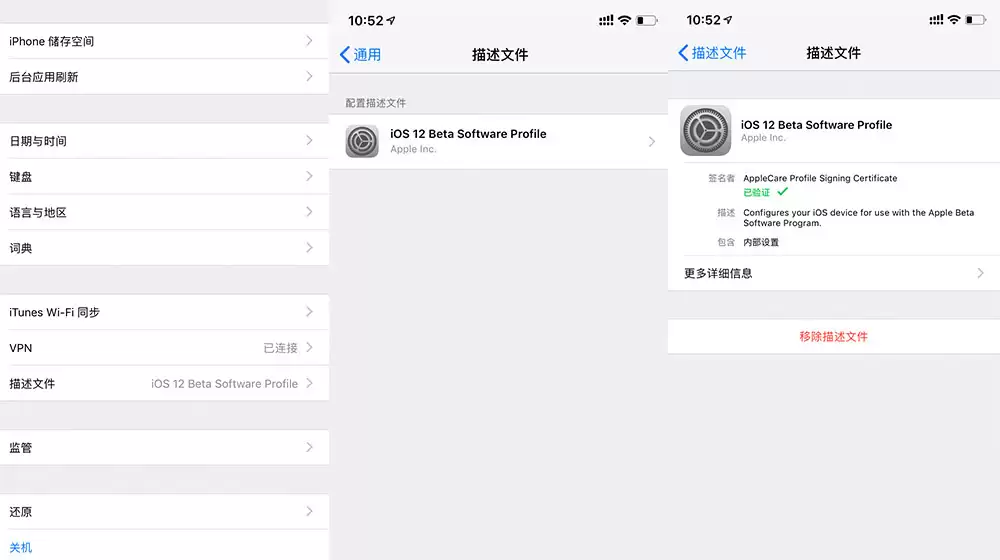
Task: Go back via blue 描述文件 button
Action: click(x=712, y=53)
